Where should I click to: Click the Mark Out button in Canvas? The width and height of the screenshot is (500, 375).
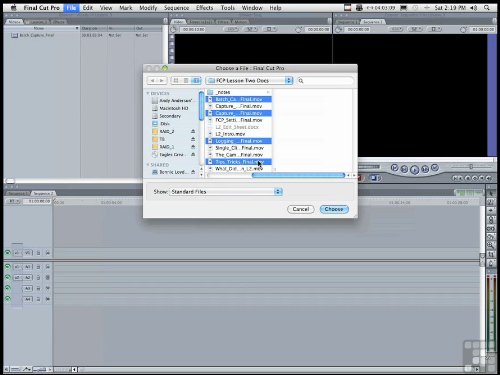pos(461,178)
